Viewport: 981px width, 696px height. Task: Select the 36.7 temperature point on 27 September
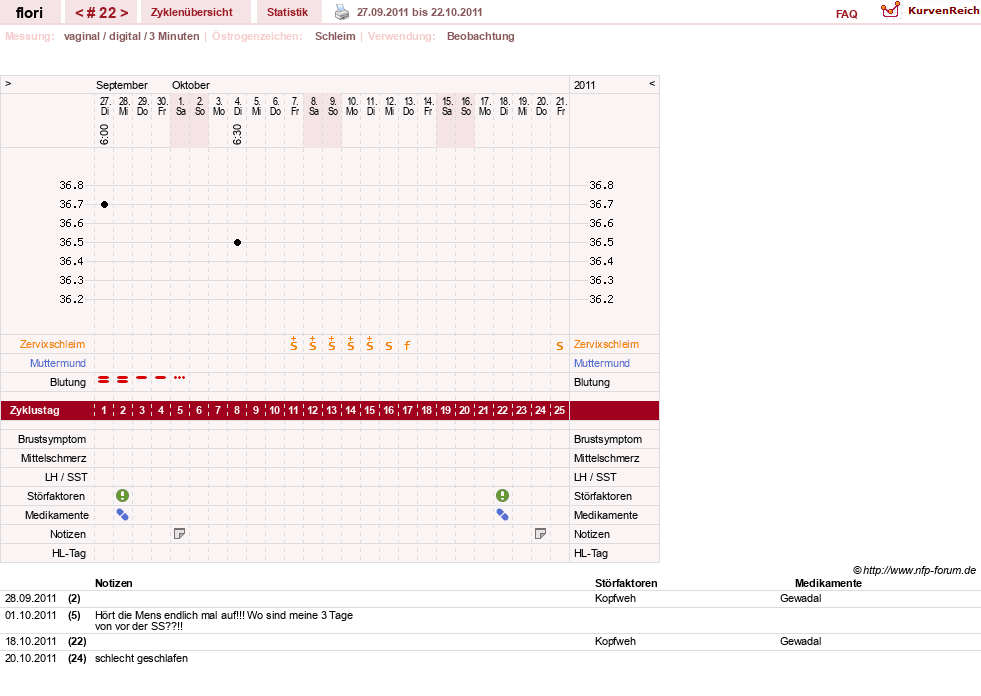(x=104, y=205)
